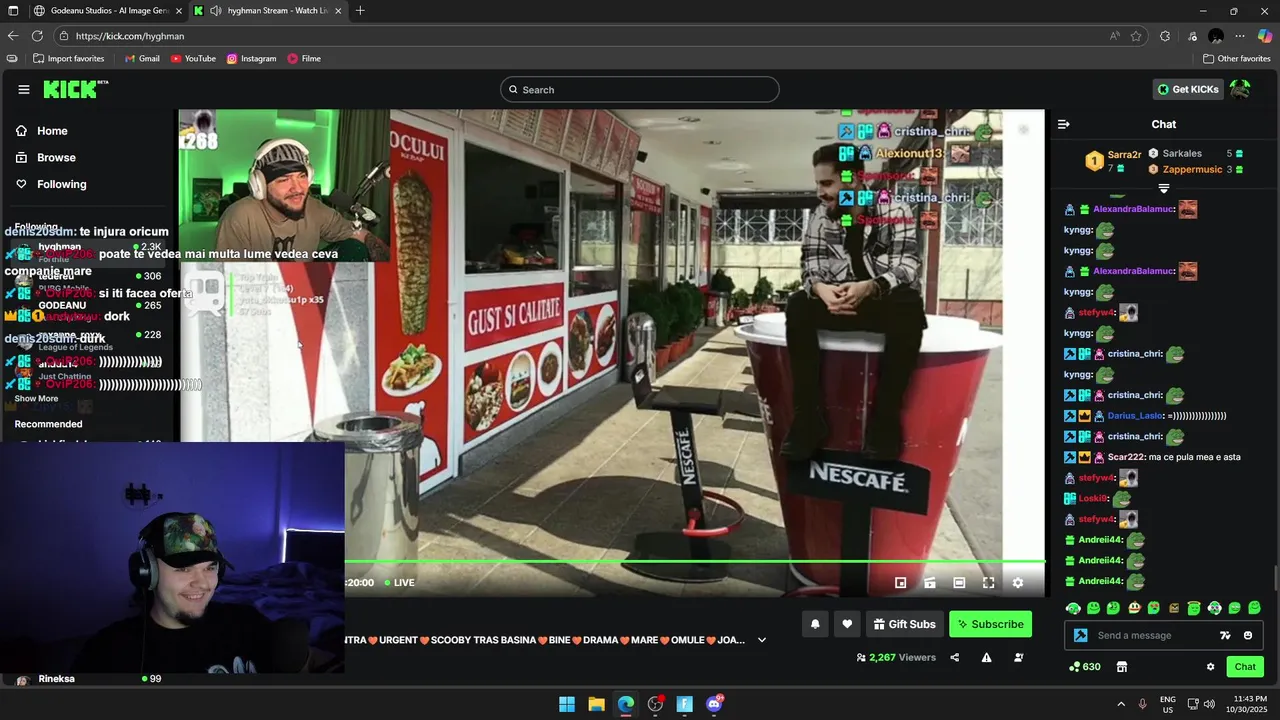Insert the last quick emote in row
Viewport: 1280px width, 720px height.
1255,608
